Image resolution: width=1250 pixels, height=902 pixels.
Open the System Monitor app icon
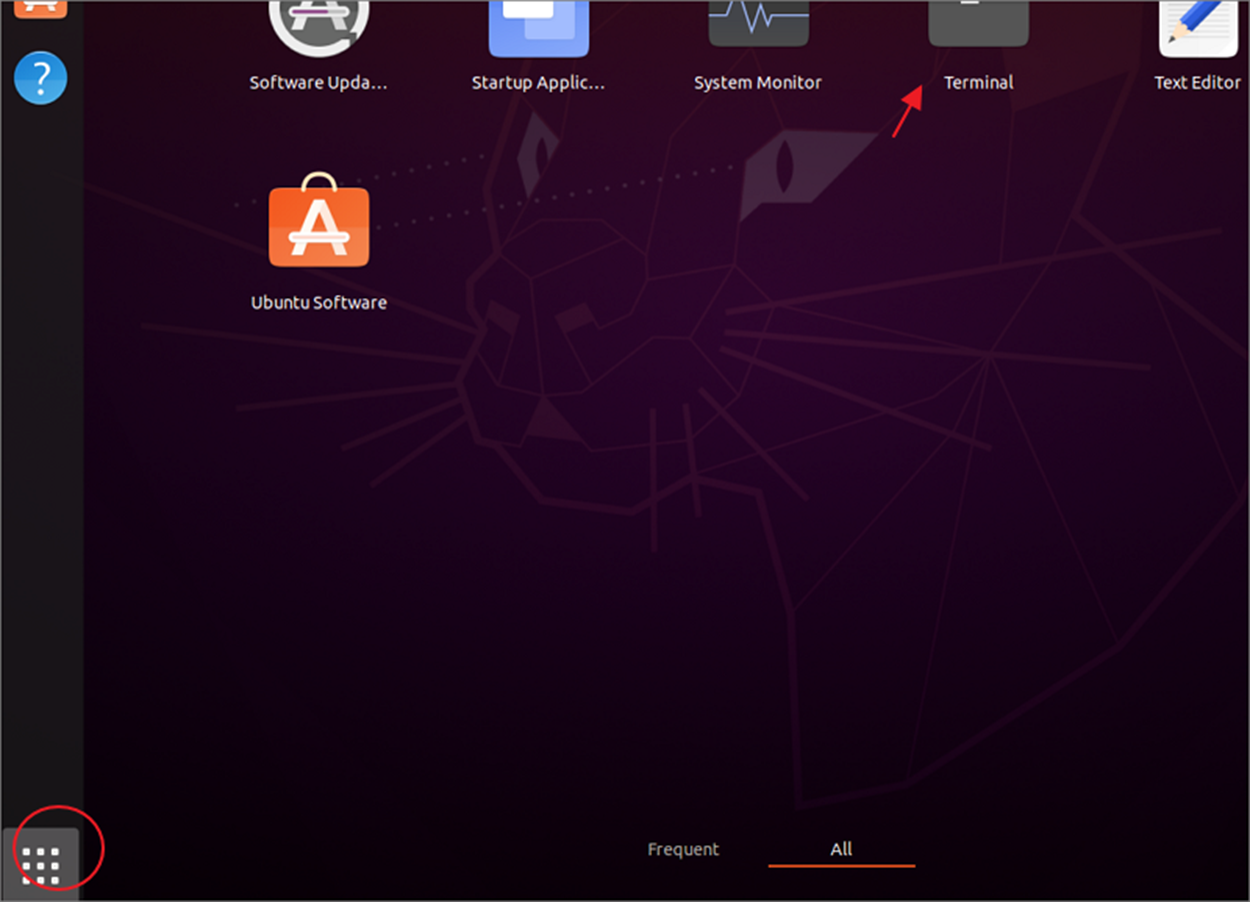pyautogui.click(x=758, y=24)
